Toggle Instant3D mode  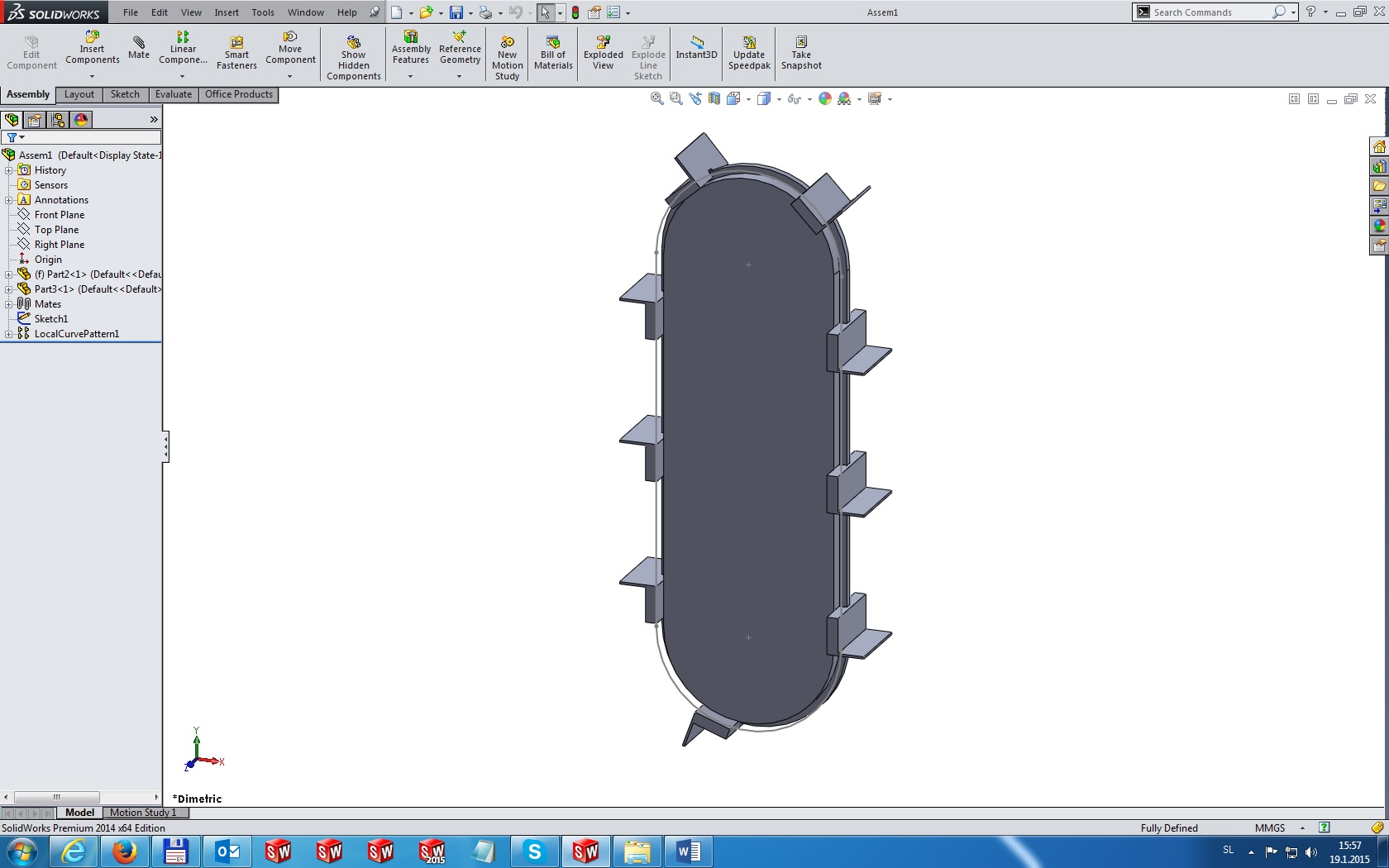[x=696, y=47]
